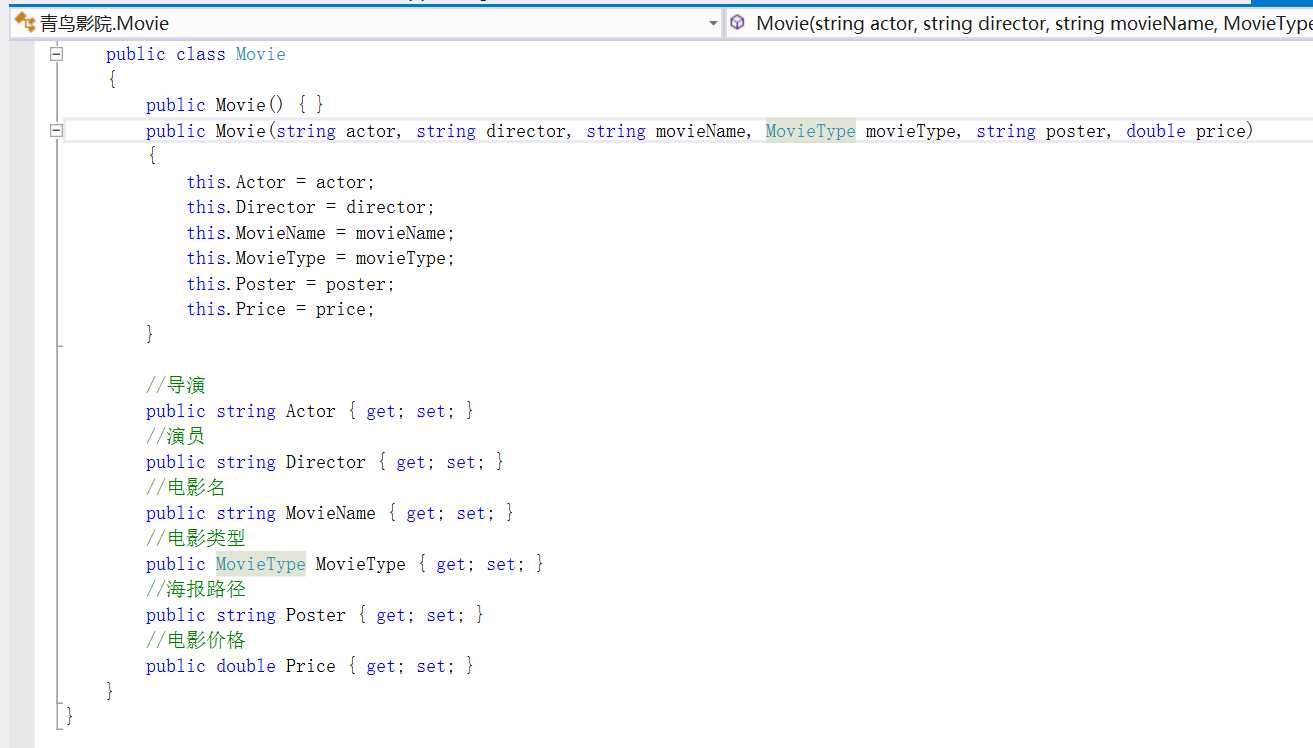This screenshot has width=1313, height=748.
Task: Click the class icon beside 青鸟影院.Movie
Action: (24, 22)
